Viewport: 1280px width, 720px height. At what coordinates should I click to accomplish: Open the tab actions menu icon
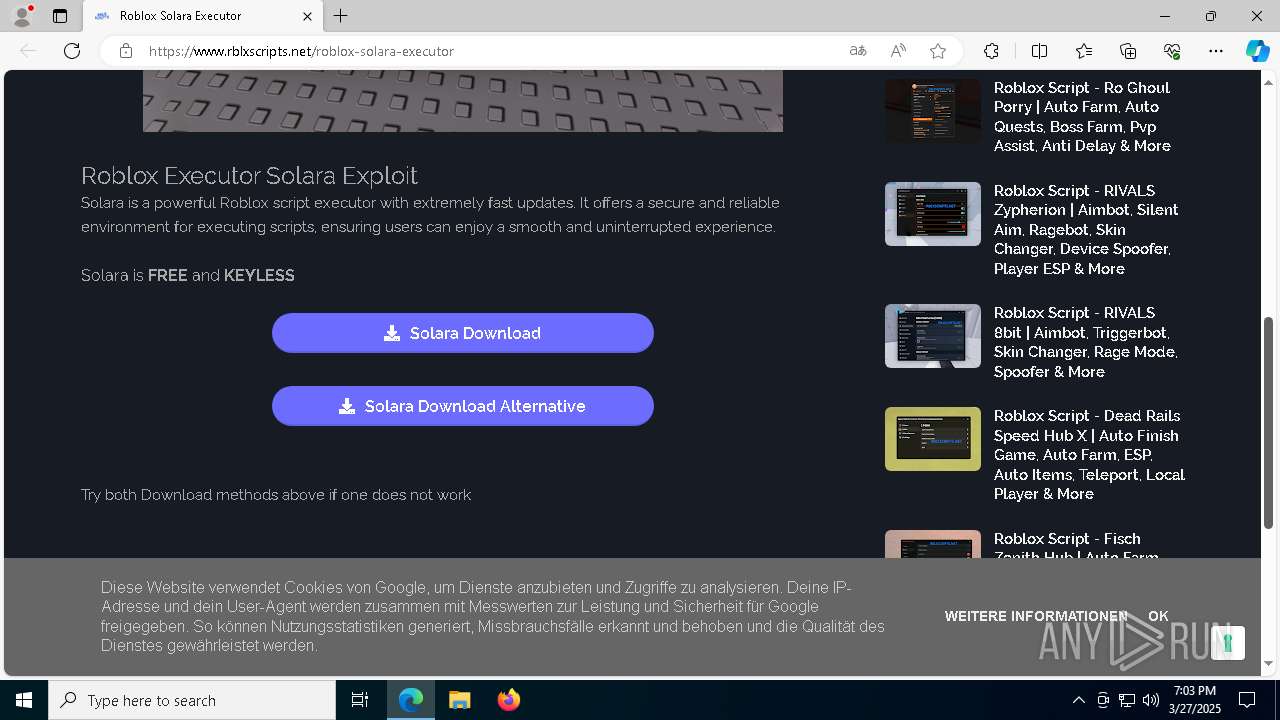coord(60,16)
